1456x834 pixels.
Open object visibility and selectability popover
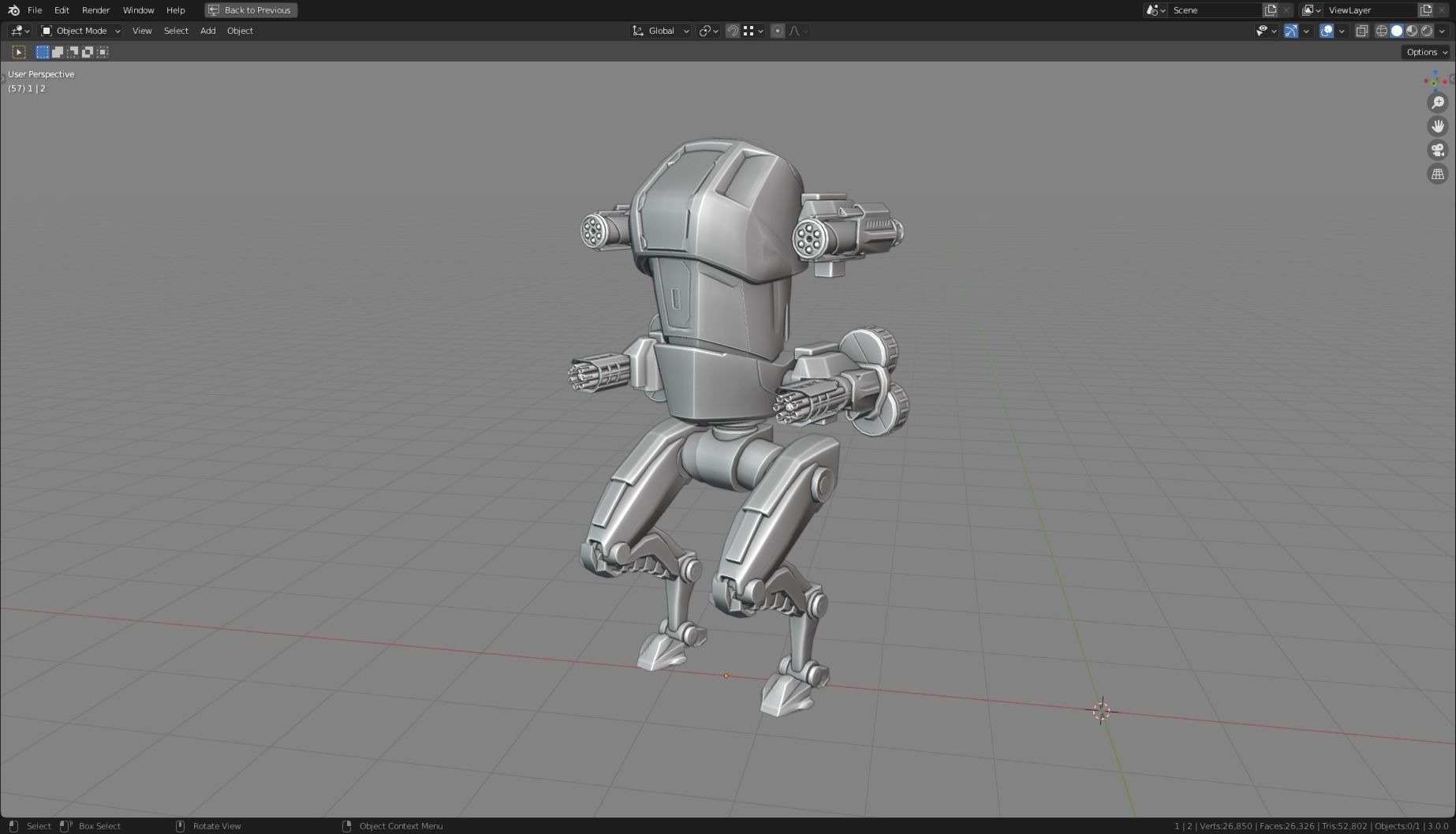(1266, 31)
